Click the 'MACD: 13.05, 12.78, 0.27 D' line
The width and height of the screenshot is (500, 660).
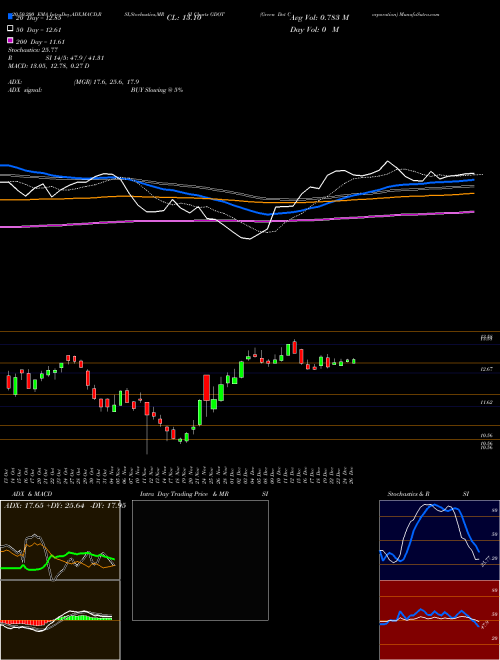pyautogui.click(x=49, y=66)
